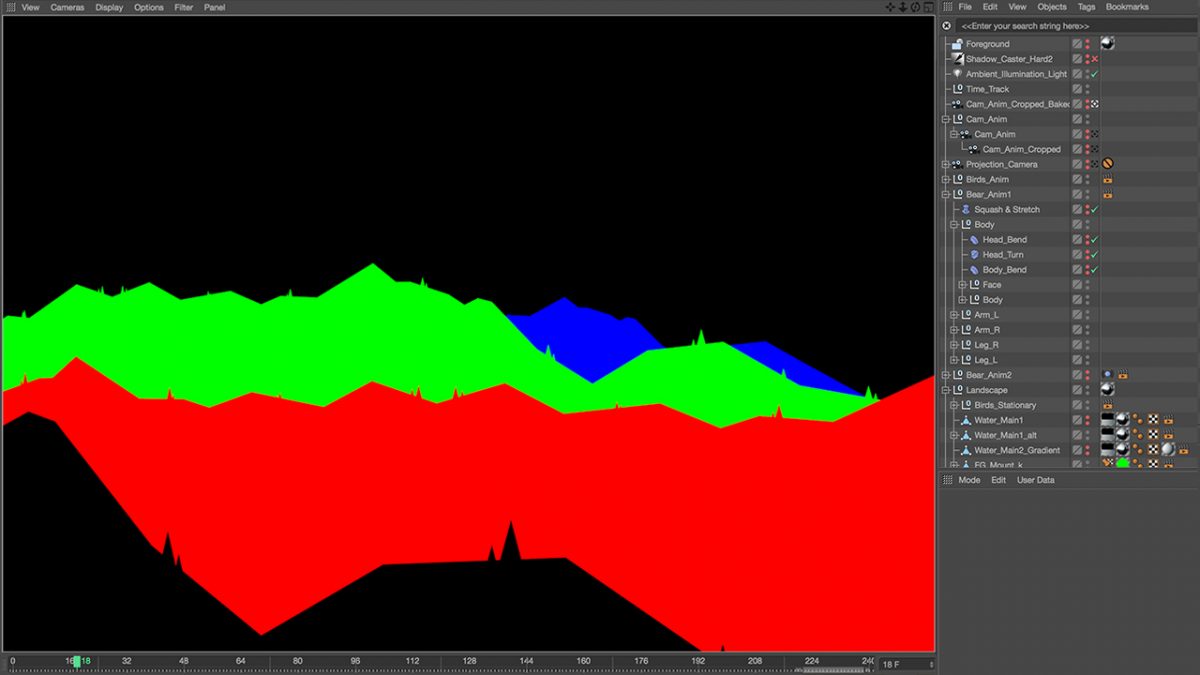This screenshot has height=675, width=1200.
Task: Open the Cameras menu in viewport
Action: point(68,7)
